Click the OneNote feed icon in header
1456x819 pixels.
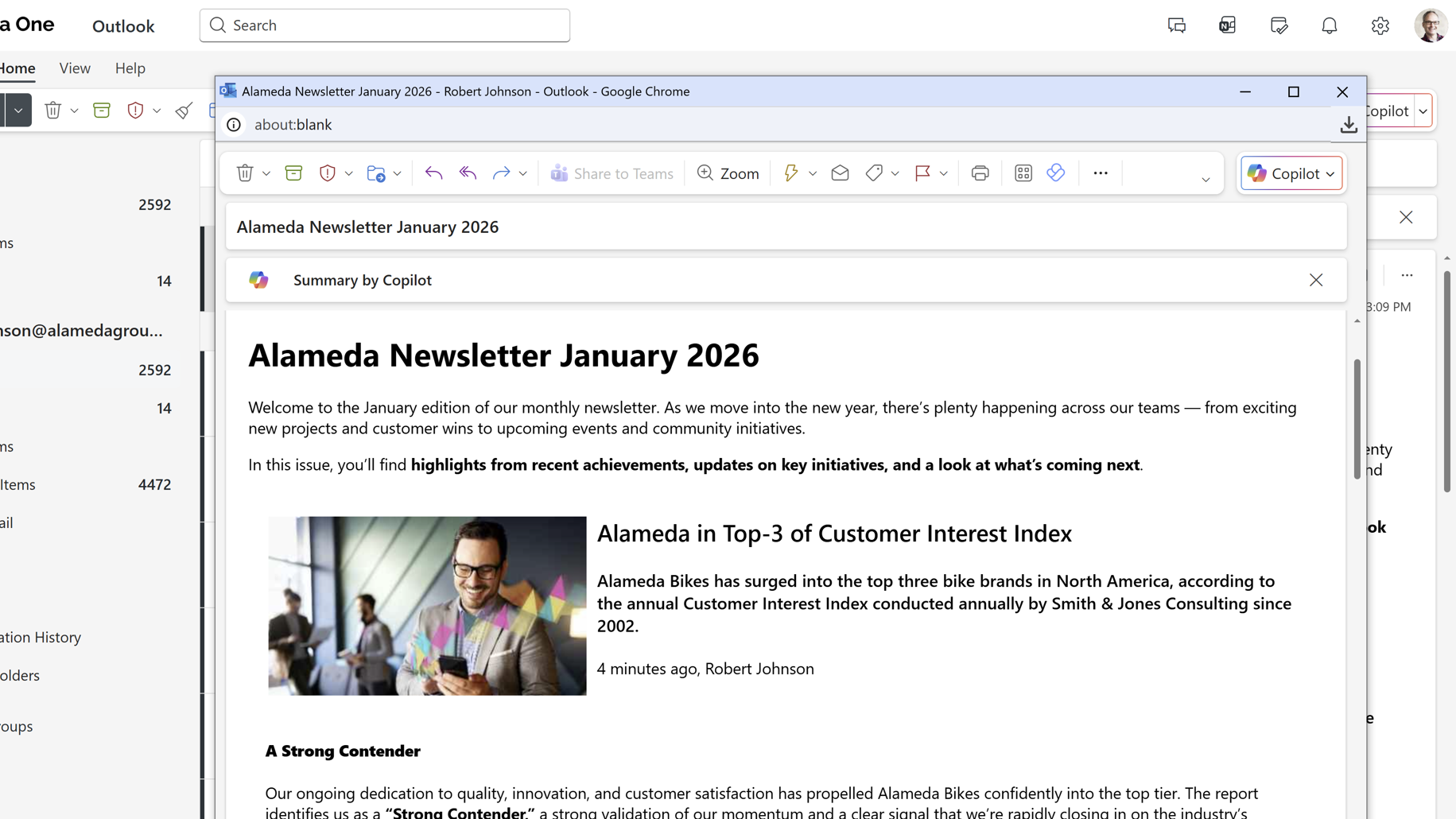1228,25
